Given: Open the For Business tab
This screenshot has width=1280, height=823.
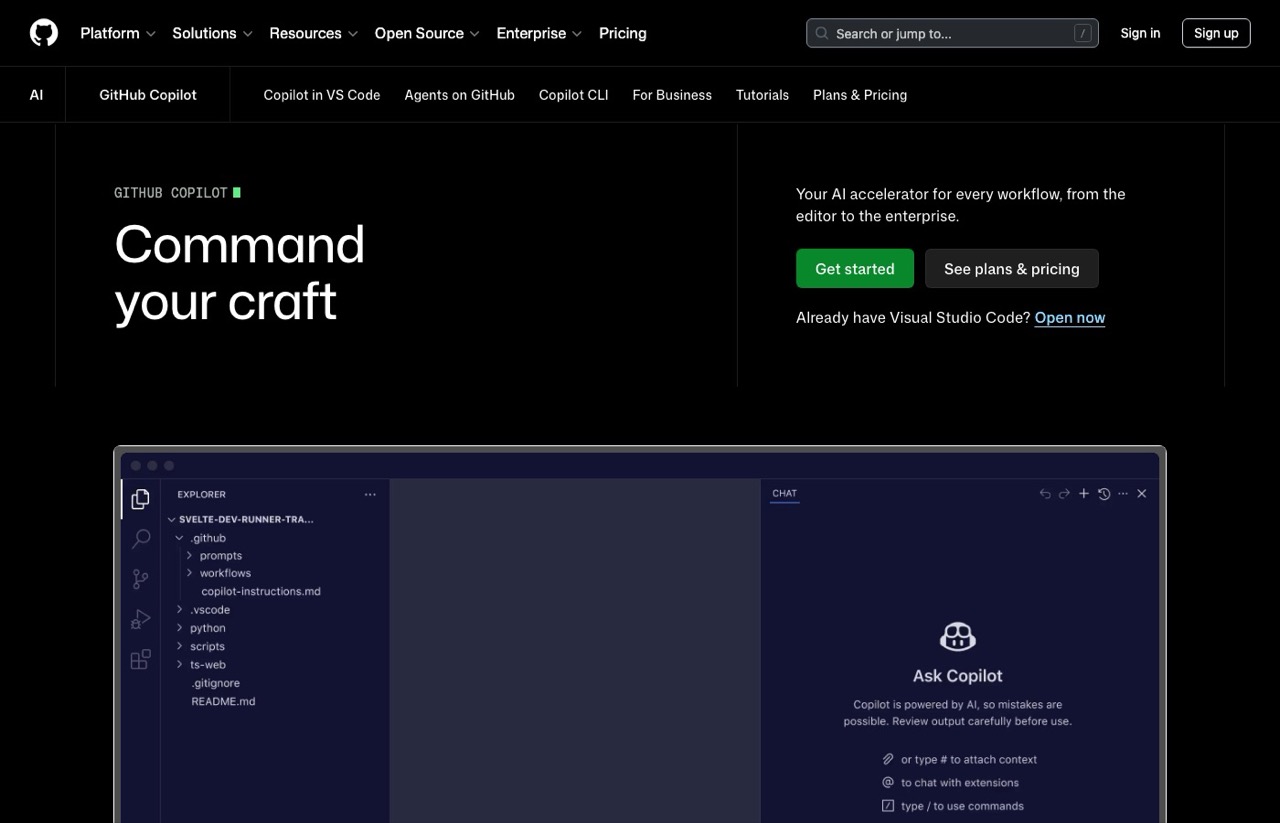Looking at the screenshot, I should point(672,95).
